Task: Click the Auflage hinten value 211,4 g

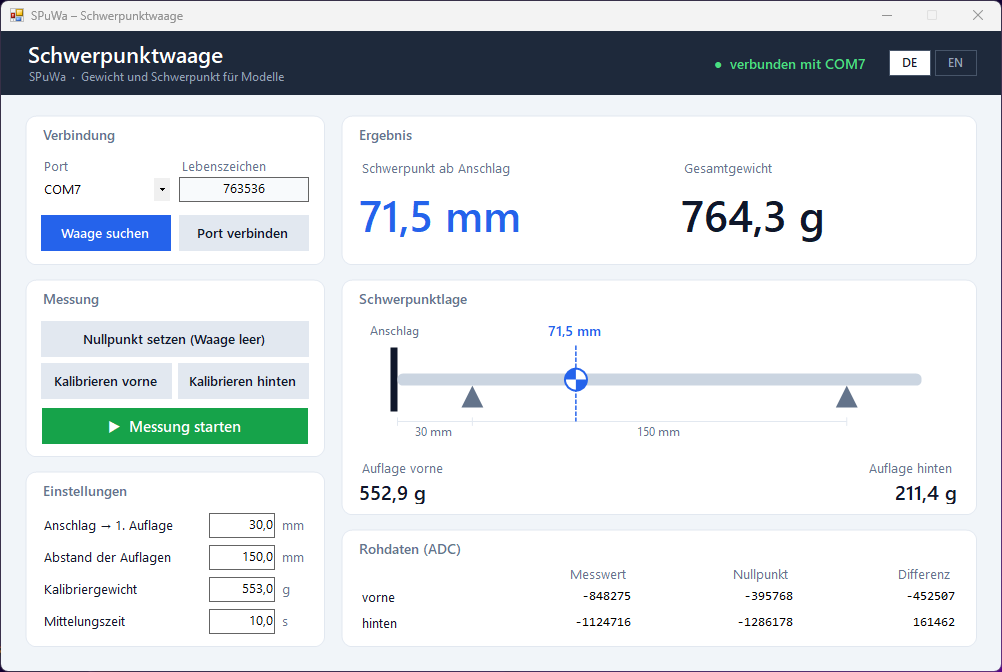Action: pyautogui.click(x=925, y=493)
